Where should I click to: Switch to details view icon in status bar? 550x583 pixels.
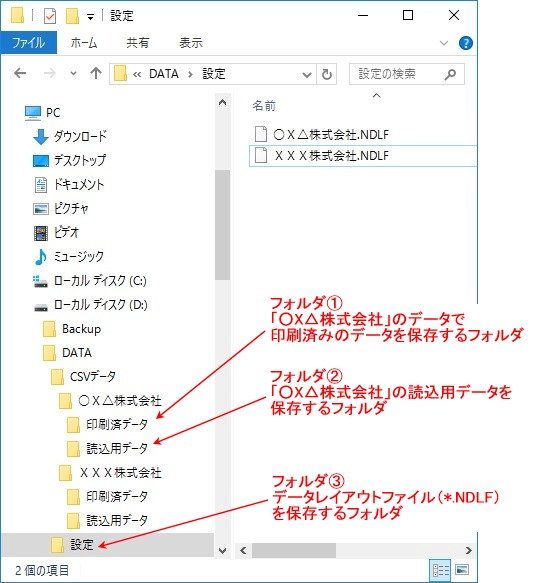(x=440, y=570)
